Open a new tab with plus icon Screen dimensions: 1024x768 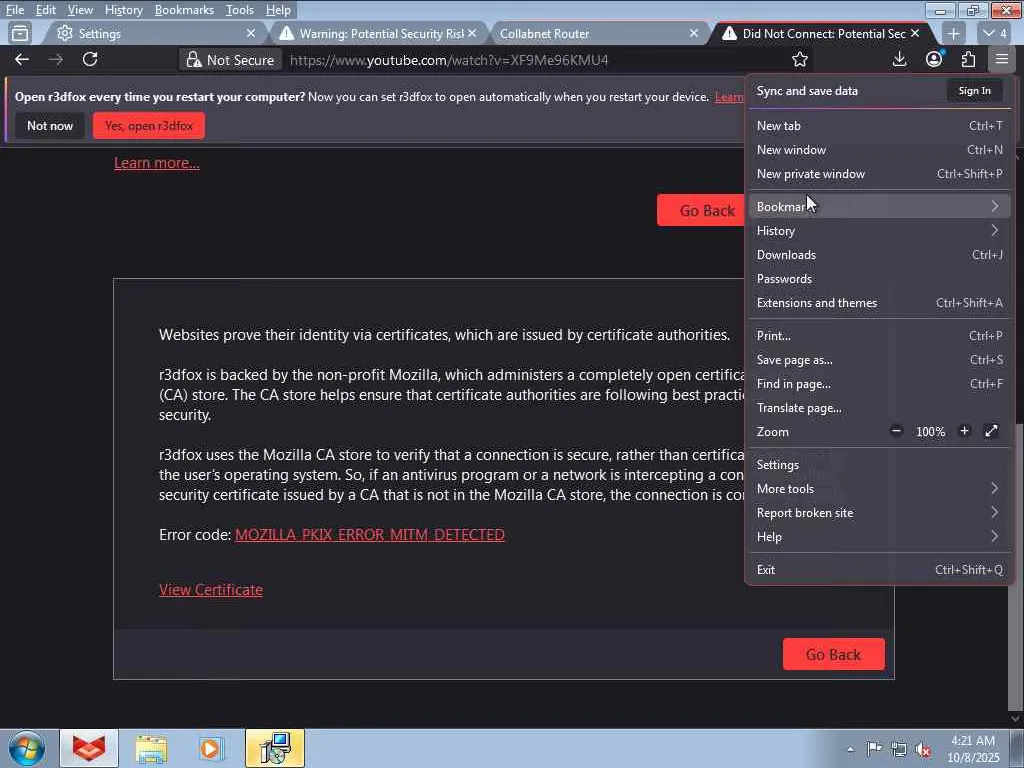pos(953,33)
